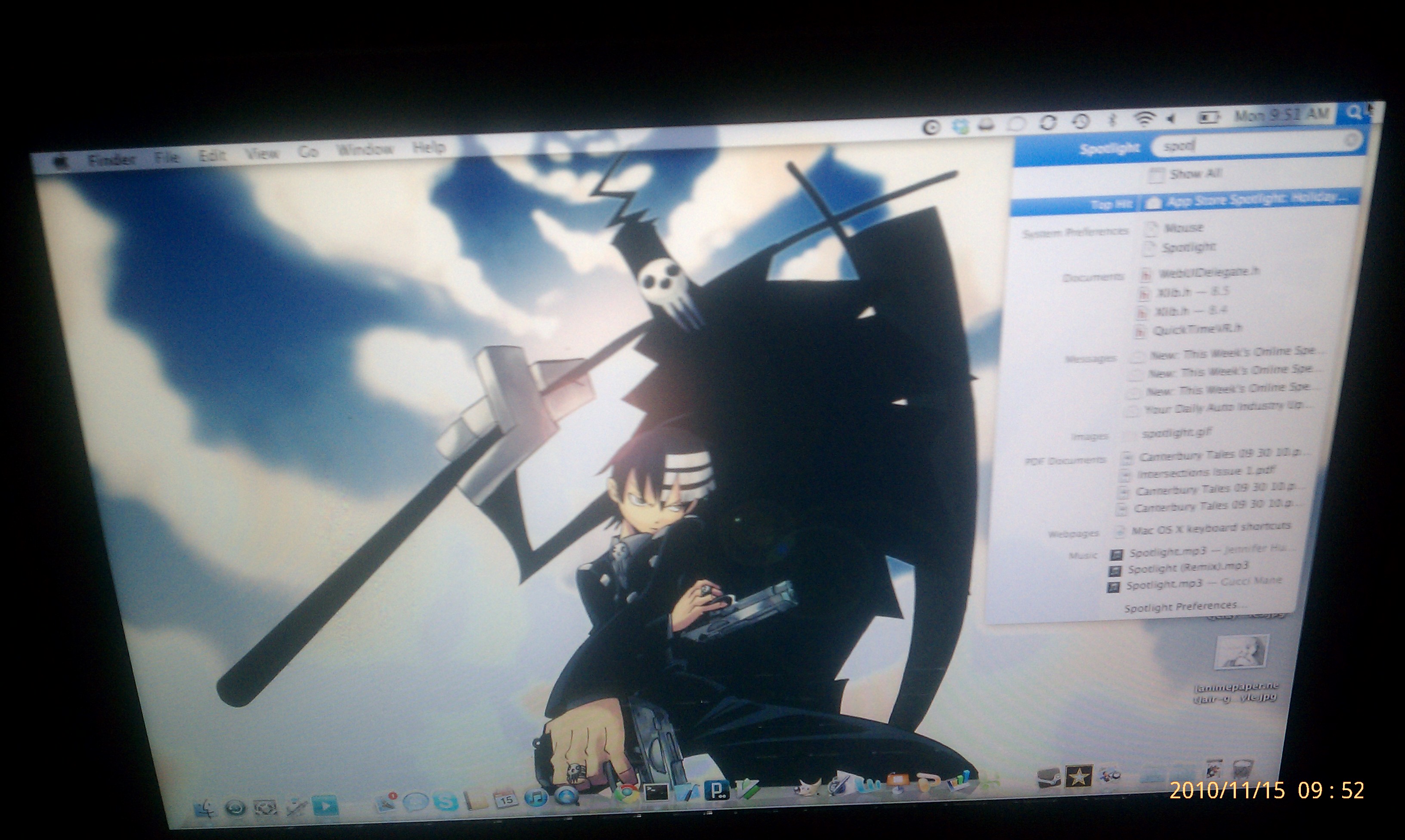
Task: Open the dark blue P app icon
Action: (x=717, y=790)
